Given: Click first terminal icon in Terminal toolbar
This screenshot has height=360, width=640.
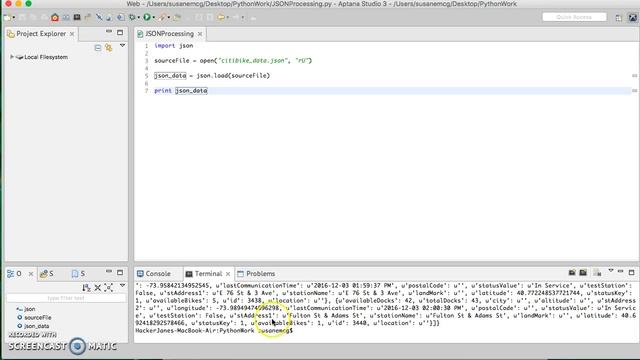Looking at the screenshot, I should point(572,273).
